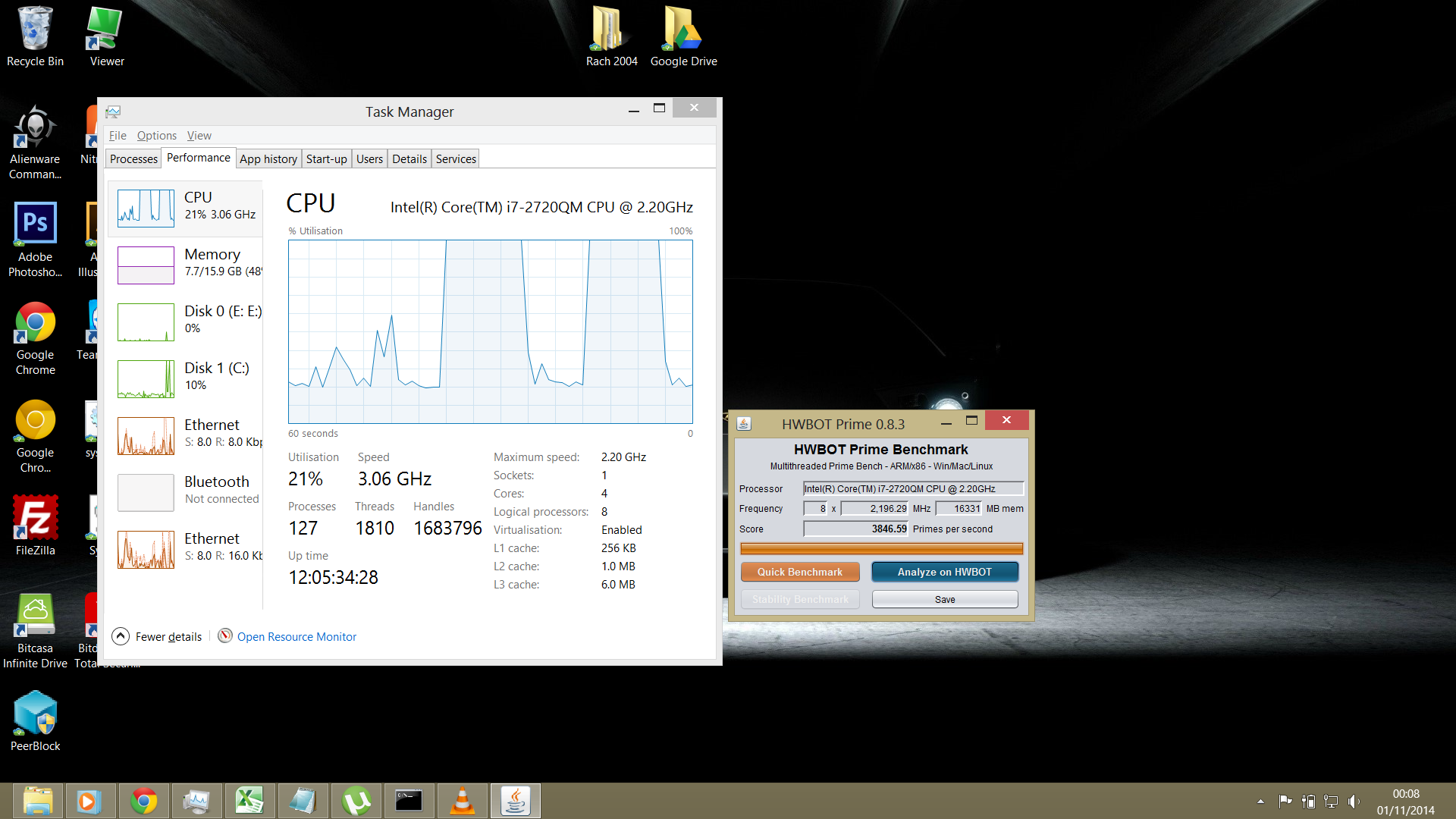Open the Options menu in Task Manager

pyautogui.click(x=156, y=136)
